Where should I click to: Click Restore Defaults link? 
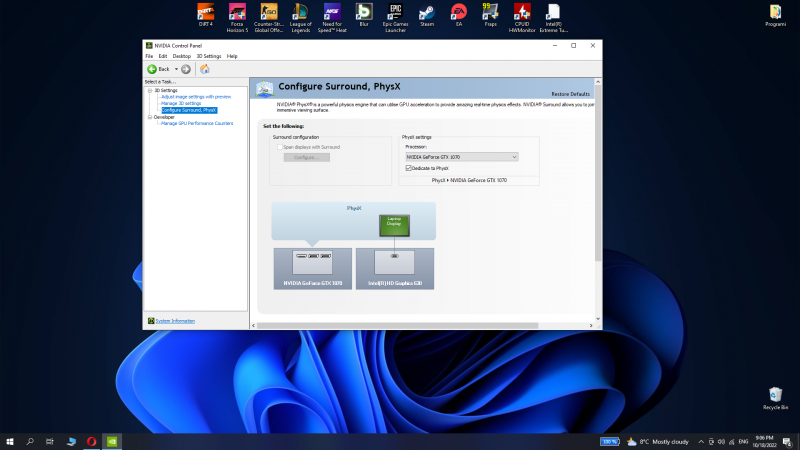tap(570, 94)
